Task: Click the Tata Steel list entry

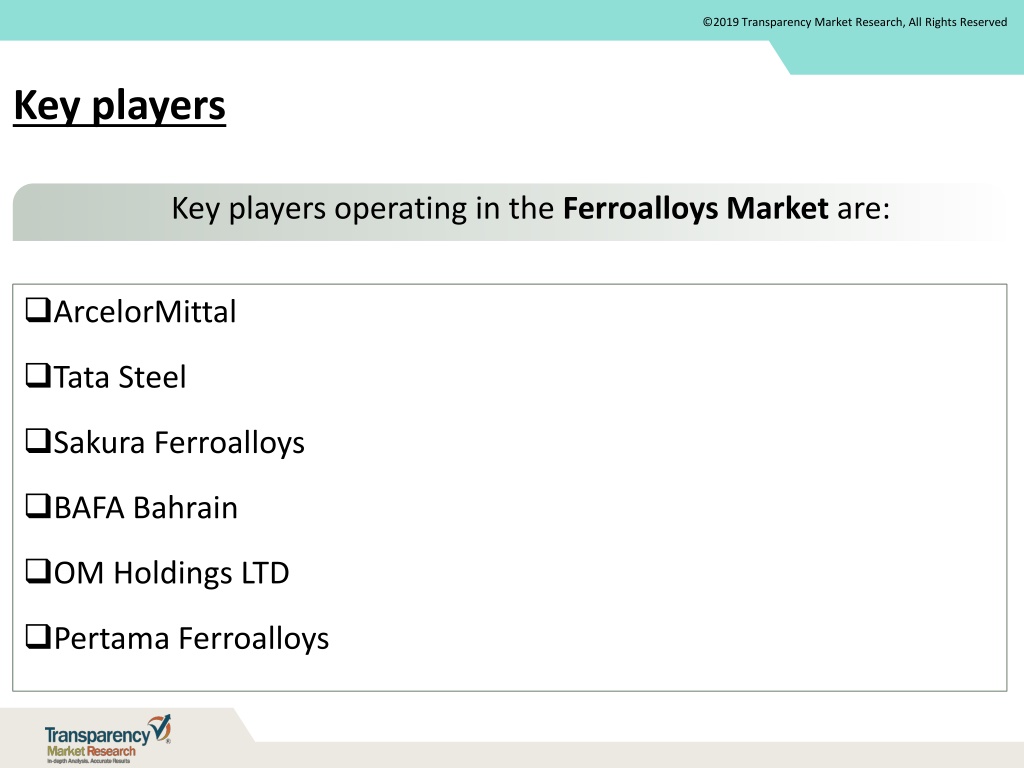Action: (120, 377)
